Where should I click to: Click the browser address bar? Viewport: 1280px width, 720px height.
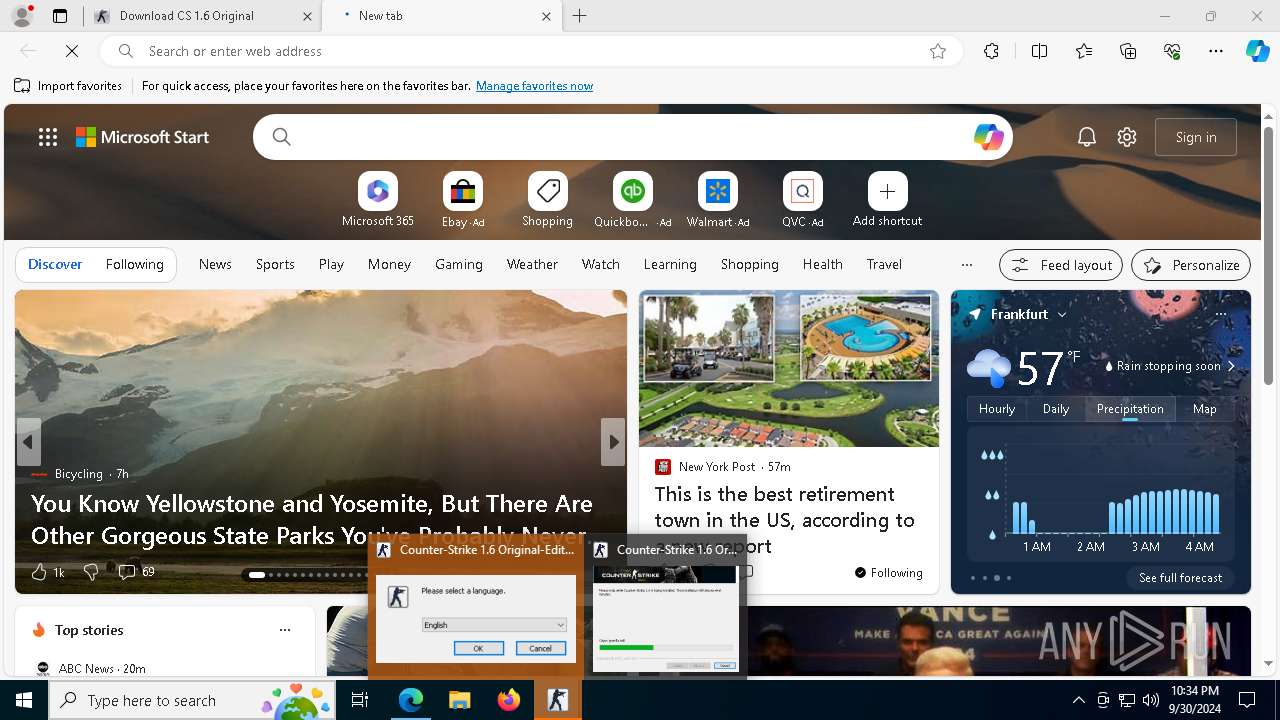pyautogui.click(x=530, y=51)
